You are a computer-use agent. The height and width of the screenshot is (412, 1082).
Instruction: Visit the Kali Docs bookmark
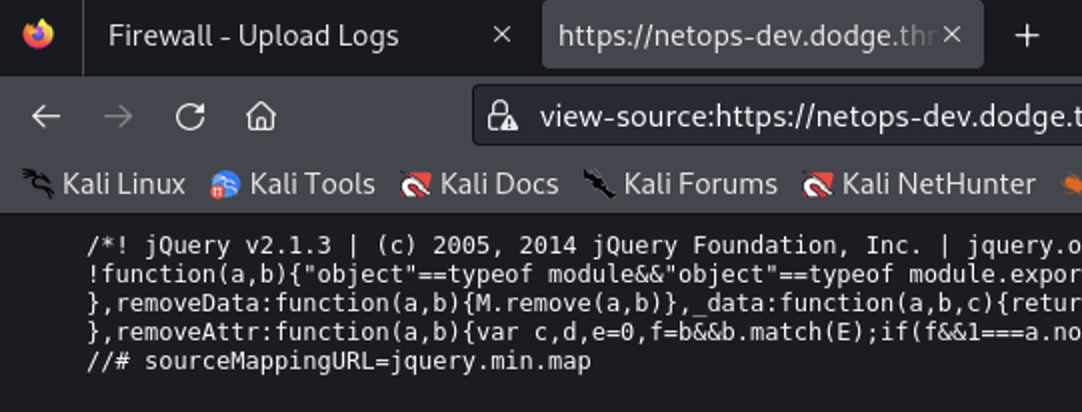[480, 184]
